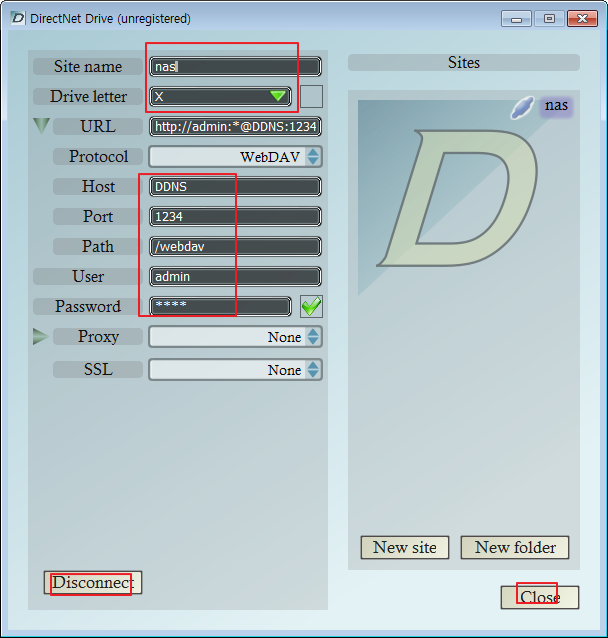Click the Path field with /webdav

[235, 247]
